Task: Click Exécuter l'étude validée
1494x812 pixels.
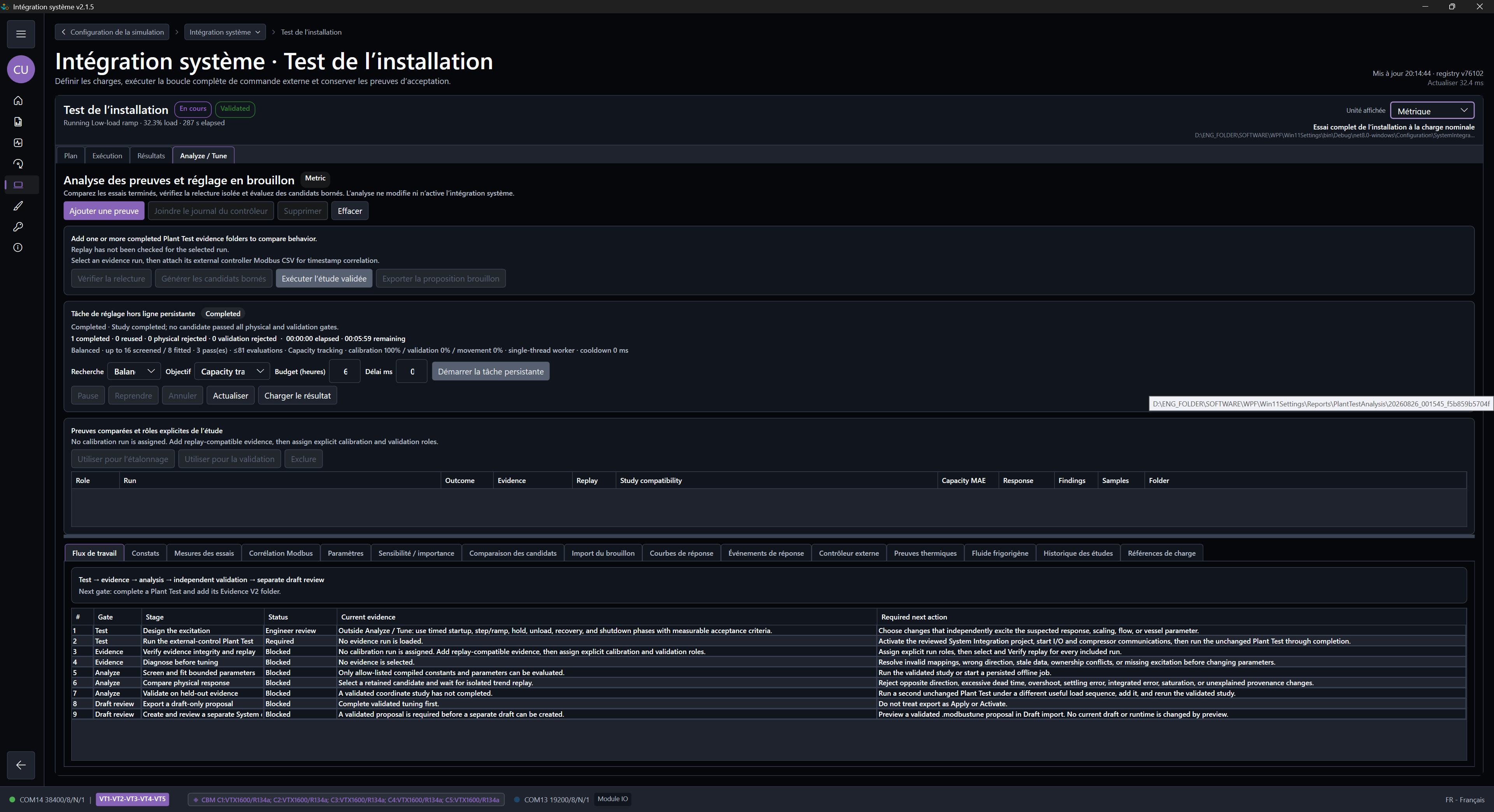Action: pyautogui.click(x=324, y=279)
